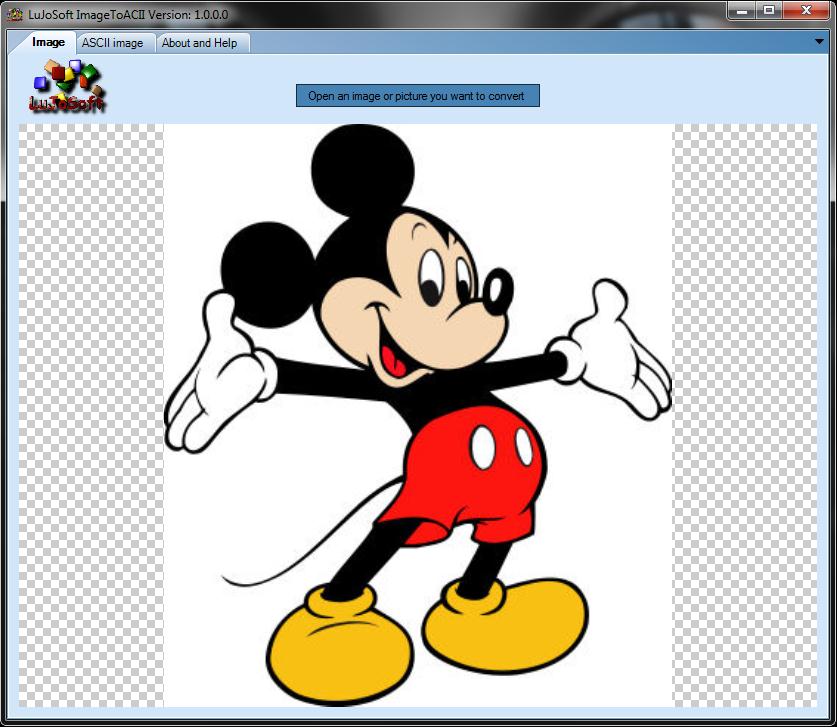Click the app icon in the title bar
837x727 pixels.
(15, 14)
